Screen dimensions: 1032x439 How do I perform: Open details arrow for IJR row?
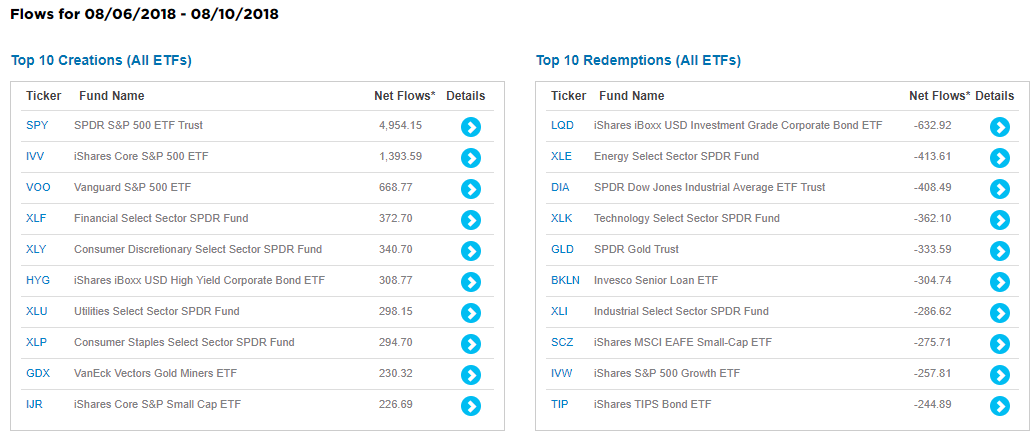(471, 405)
